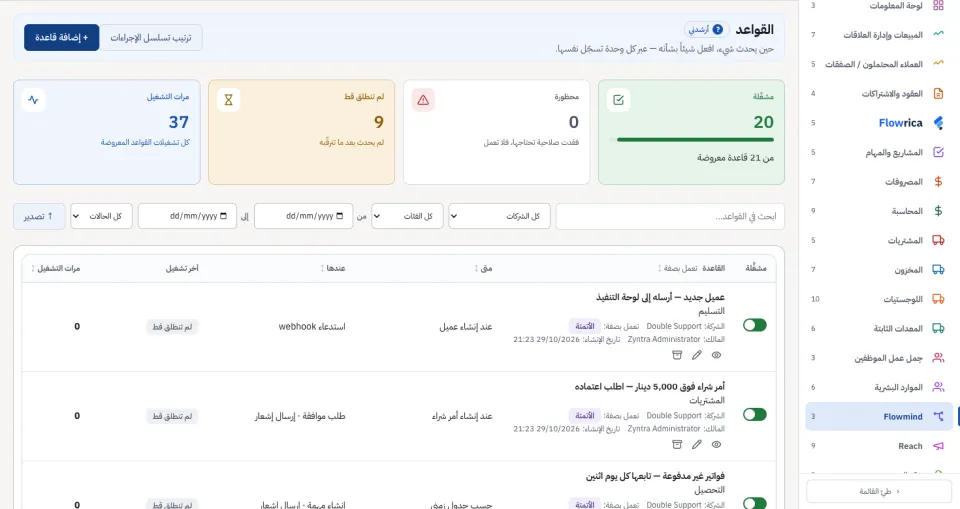Click the + إضافة قاعدة button
960x509 pixels.
coord(61,37)
